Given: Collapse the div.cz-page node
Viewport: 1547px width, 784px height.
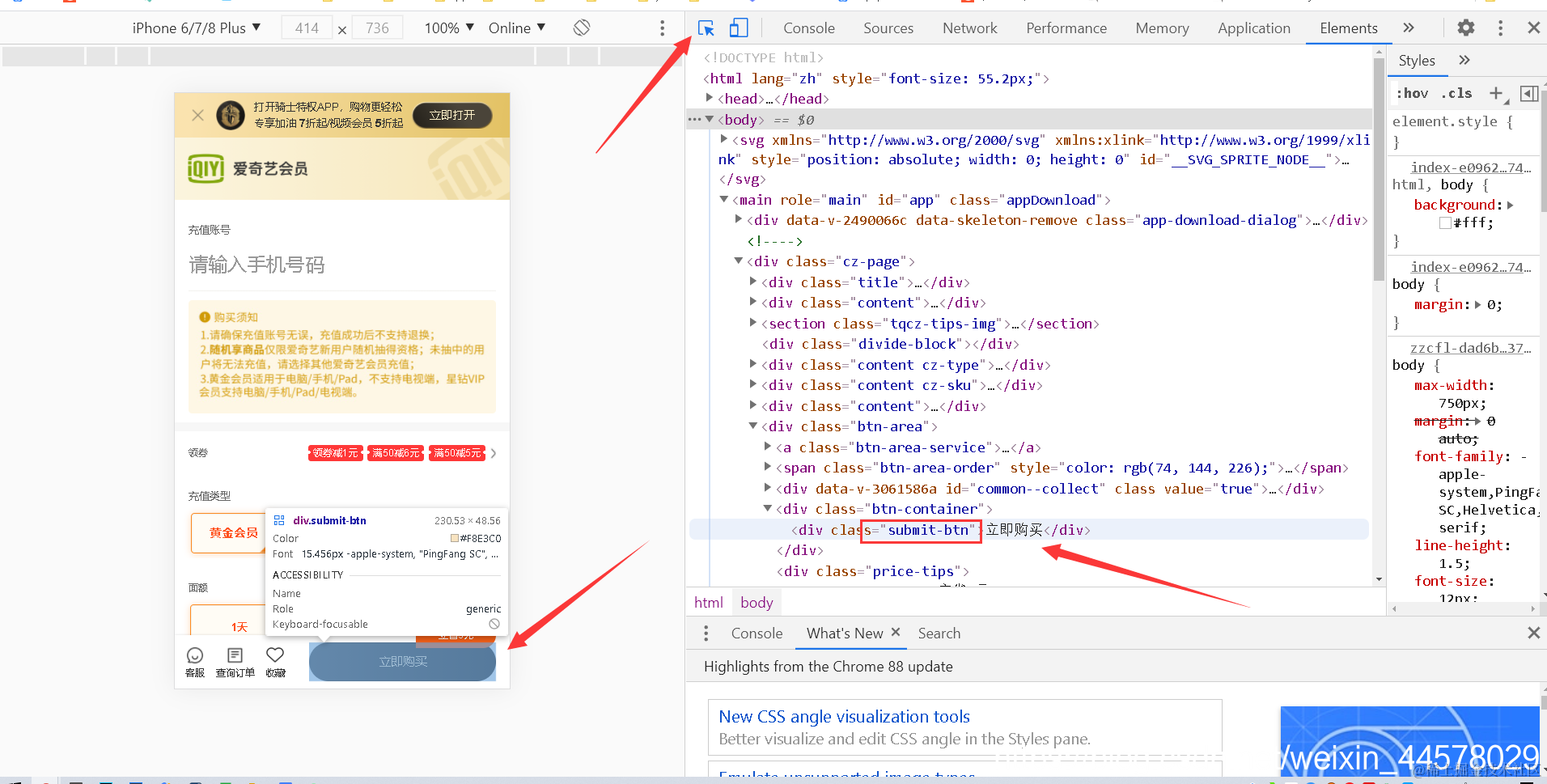Looking at the screenshot, I should (x=739, y=261).
